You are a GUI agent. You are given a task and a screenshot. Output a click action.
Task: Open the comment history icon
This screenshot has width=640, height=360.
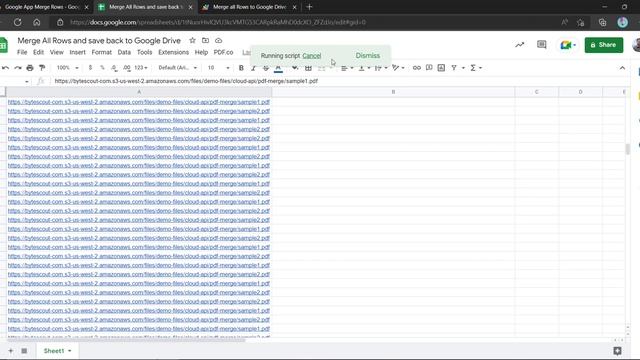pyautogui.click(x=542, y=45)
